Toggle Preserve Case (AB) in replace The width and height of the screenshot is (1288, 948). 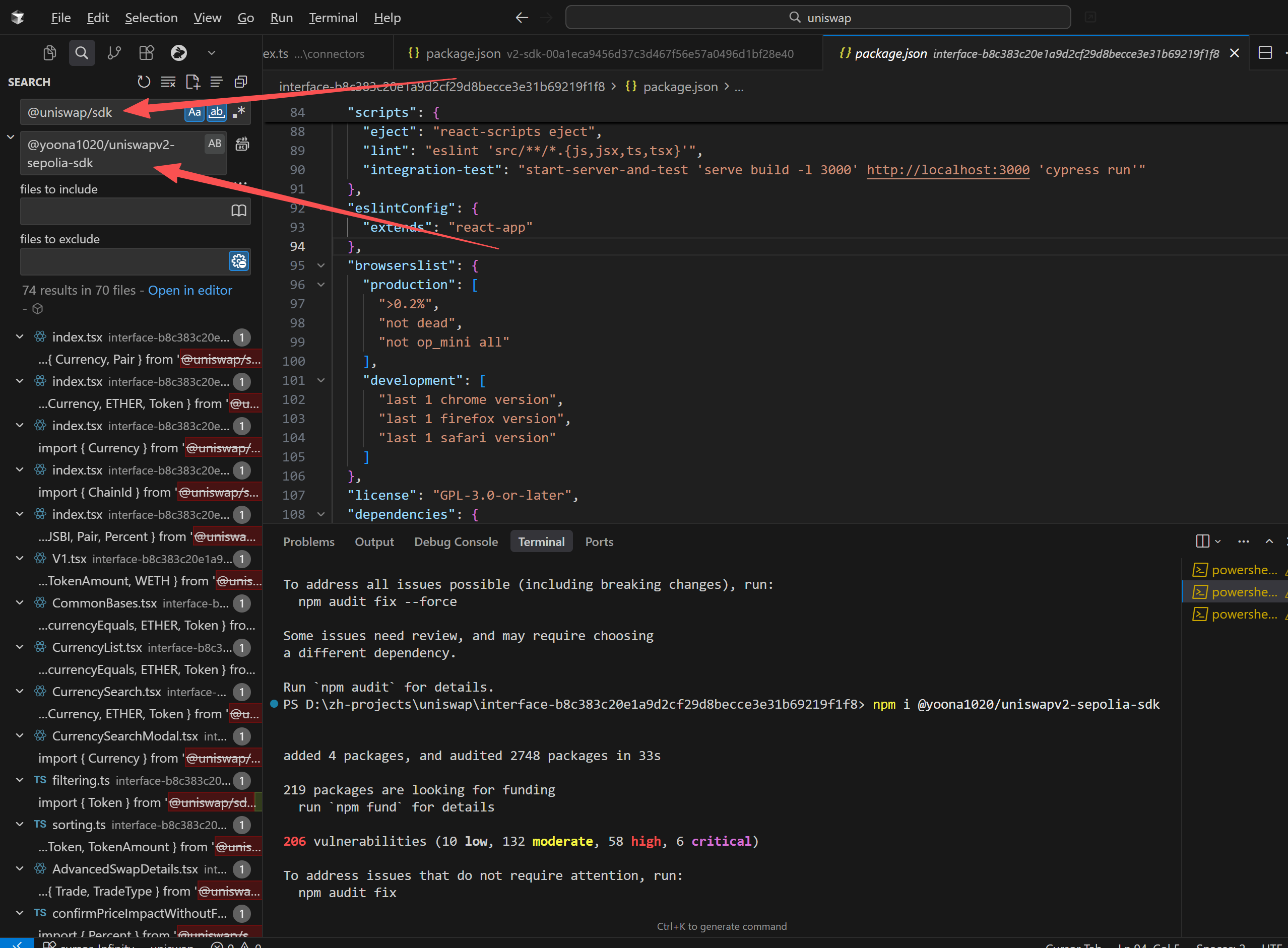(215, 144)
